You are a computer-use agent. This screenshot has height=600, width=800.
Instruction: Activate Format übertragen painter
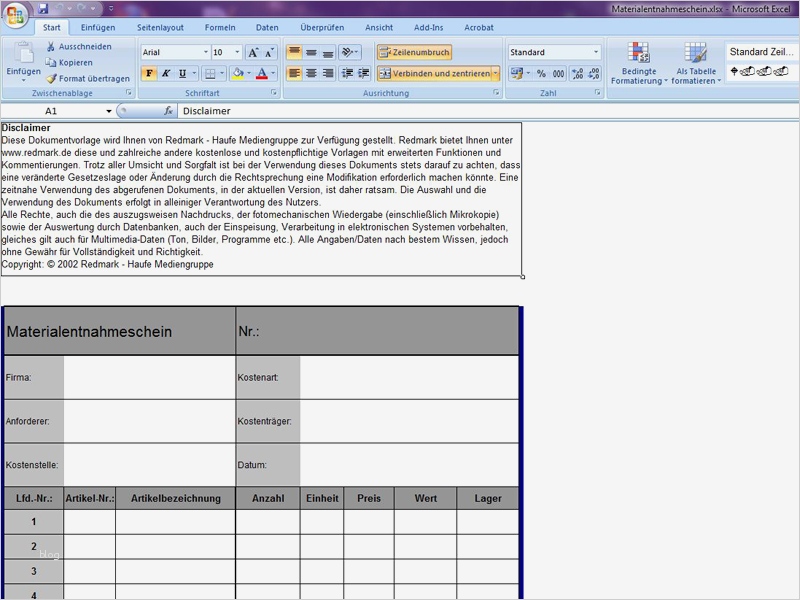[88, 79]
